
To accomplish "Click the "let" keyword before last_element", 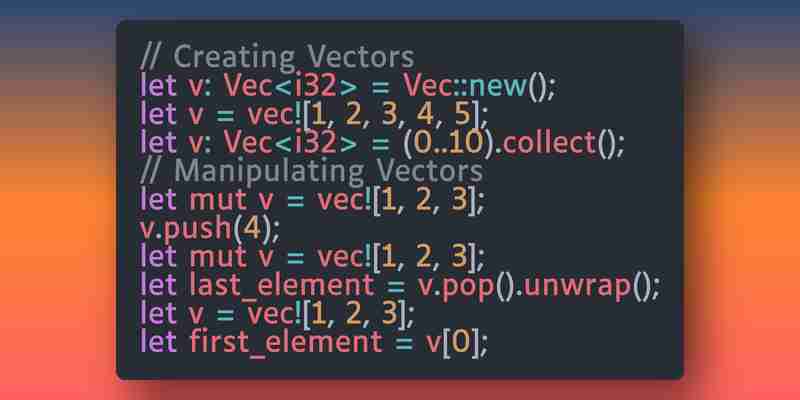I will click(159, 287).
